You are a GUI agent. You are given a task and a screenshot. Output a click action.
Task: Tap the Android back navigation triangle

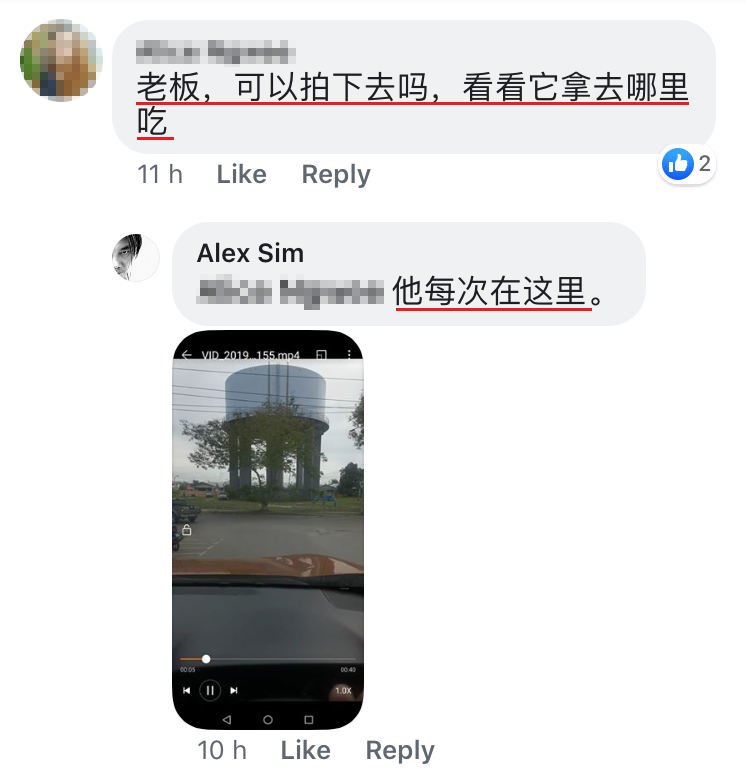click(227, 720)
